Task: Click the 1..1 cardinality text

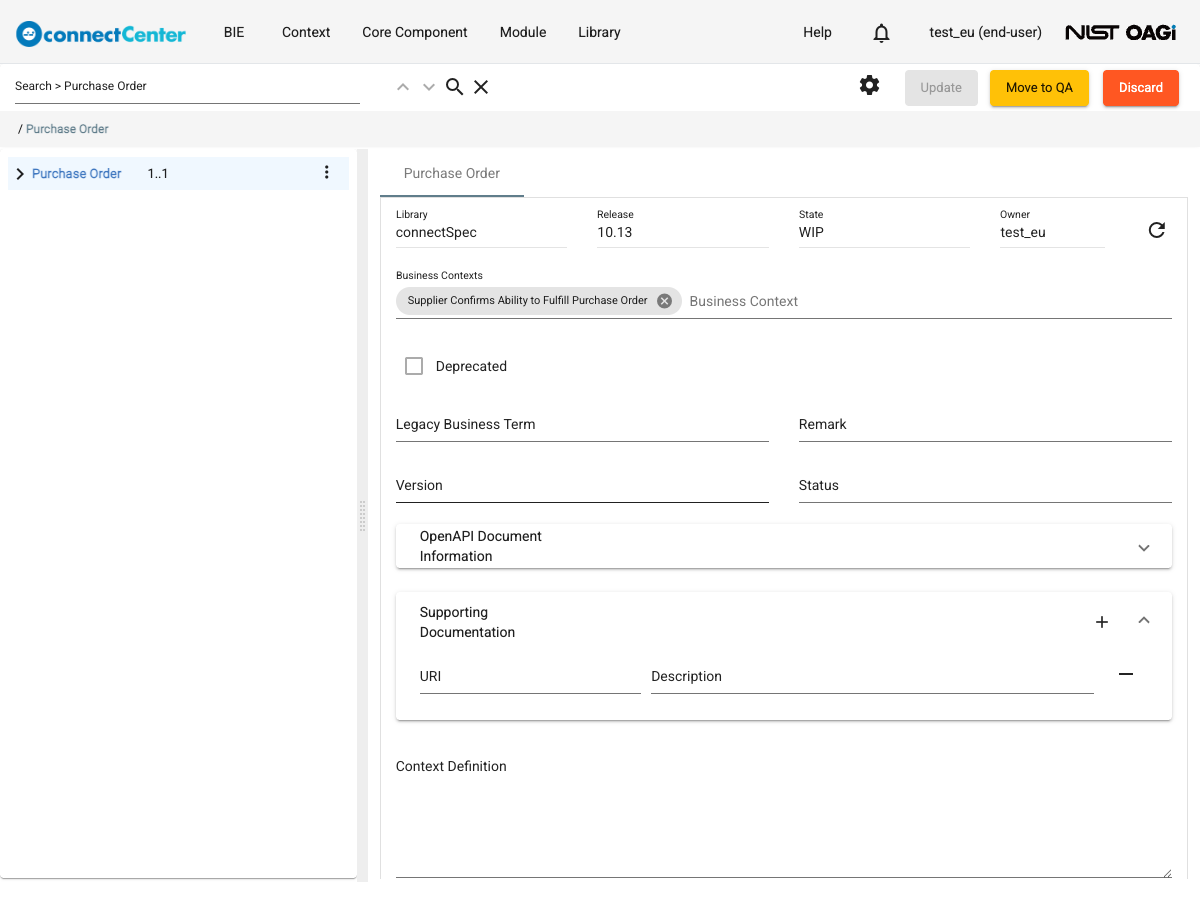Action: tap(158, 173)
